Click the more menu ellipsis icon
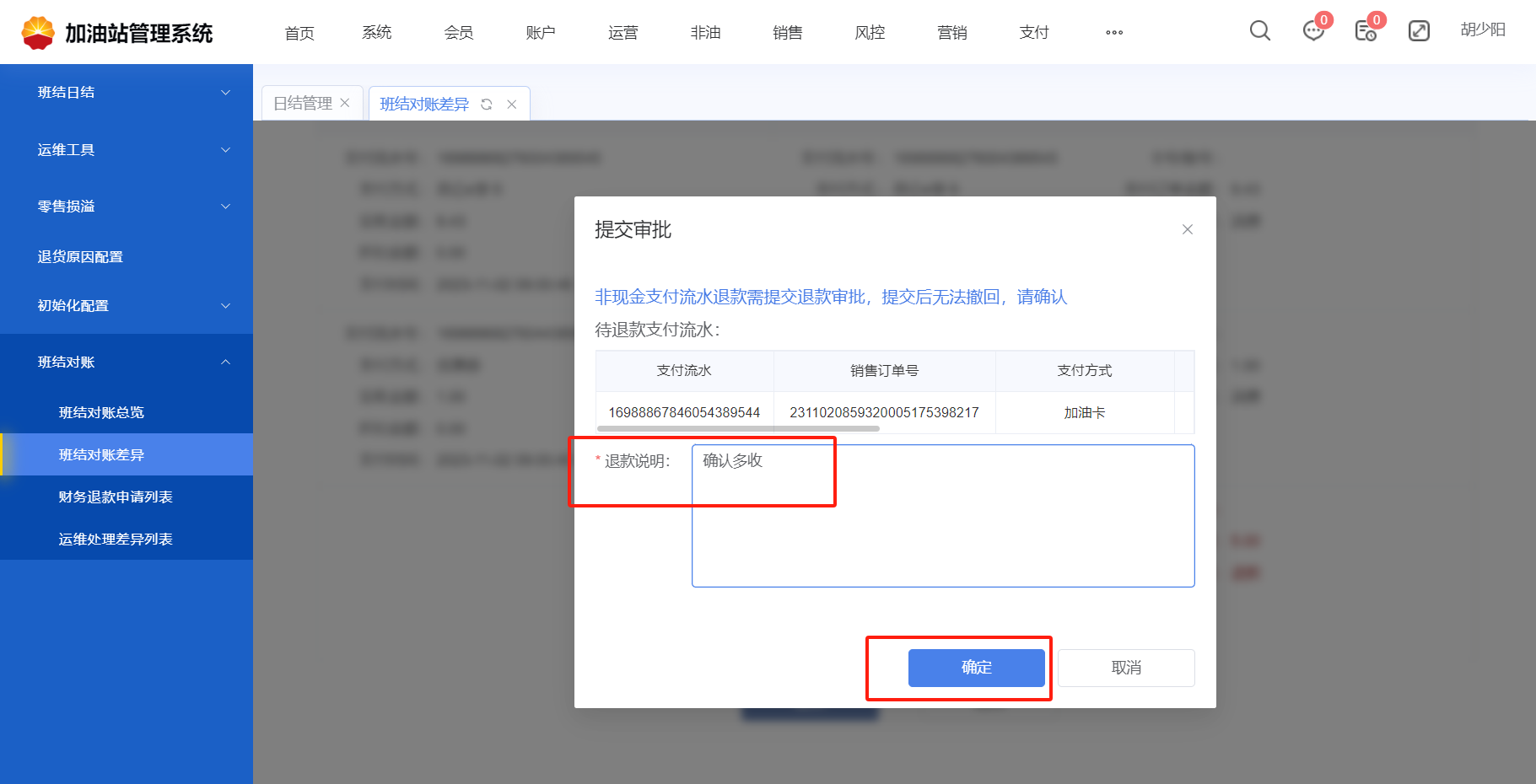The image size is (1536, 784). [1113, 33]
